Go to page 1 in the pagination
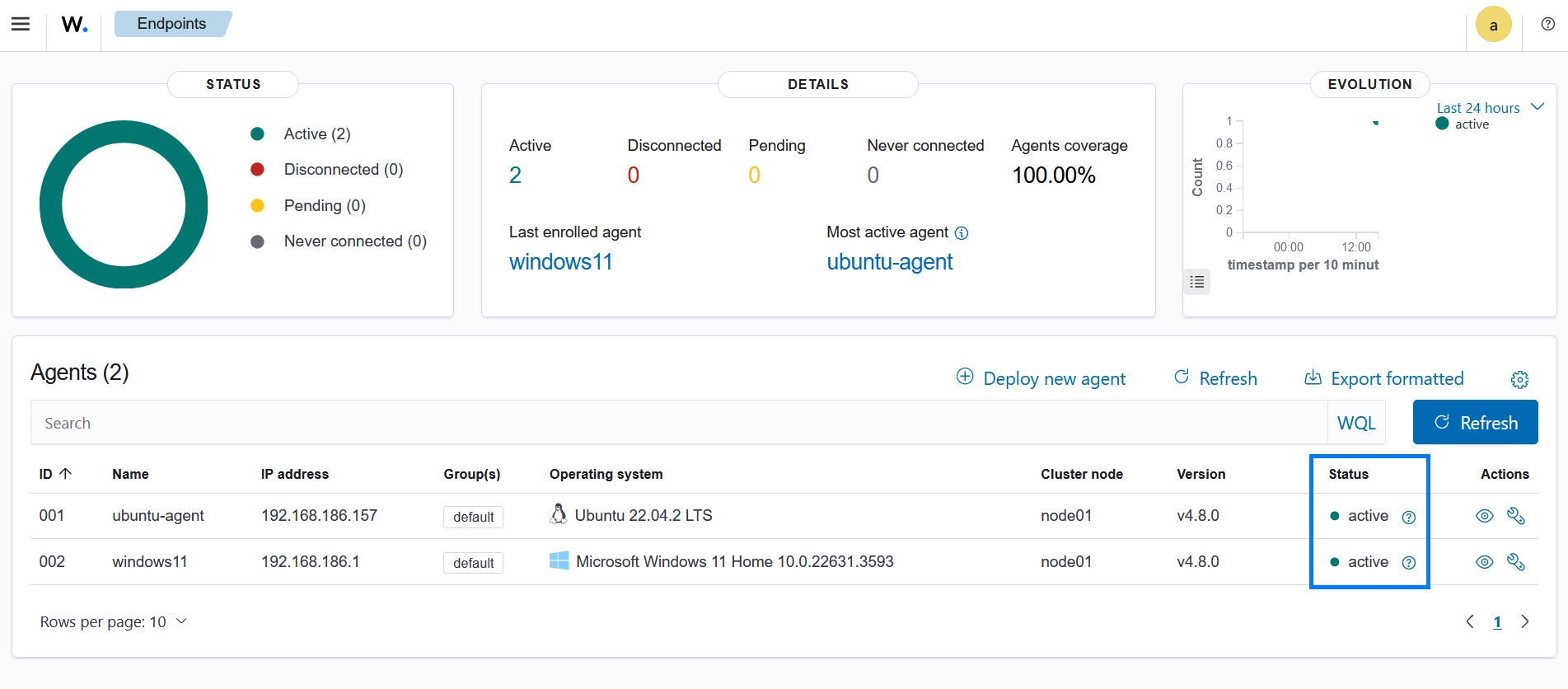The height and width of the screenshot is (689, 1568). pos(1497,622)
